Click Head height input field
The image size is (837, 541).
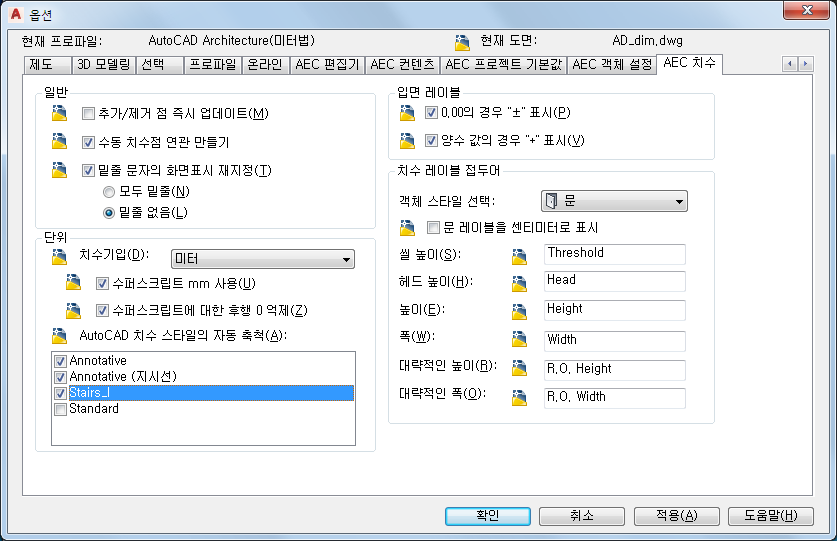pos(614,281)
